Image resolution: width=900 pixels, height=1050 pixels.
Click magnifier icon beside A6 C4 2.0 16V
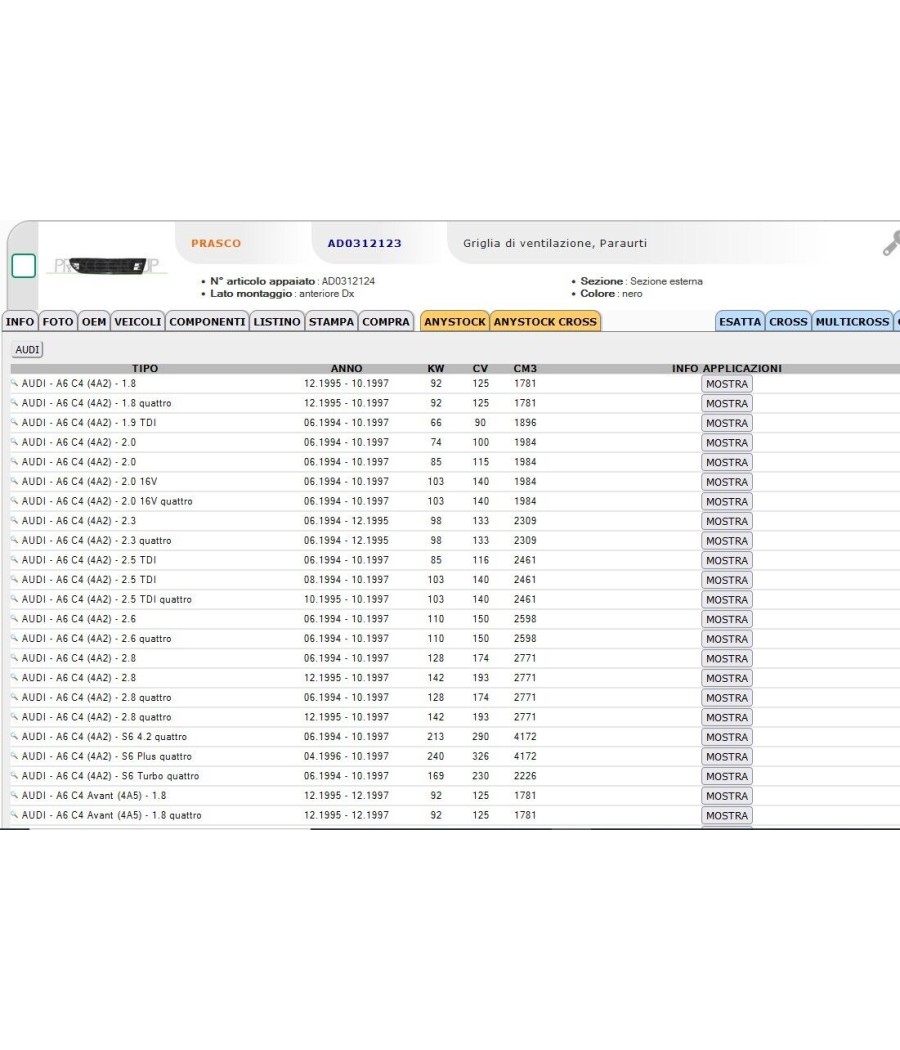tap(14, 481)
